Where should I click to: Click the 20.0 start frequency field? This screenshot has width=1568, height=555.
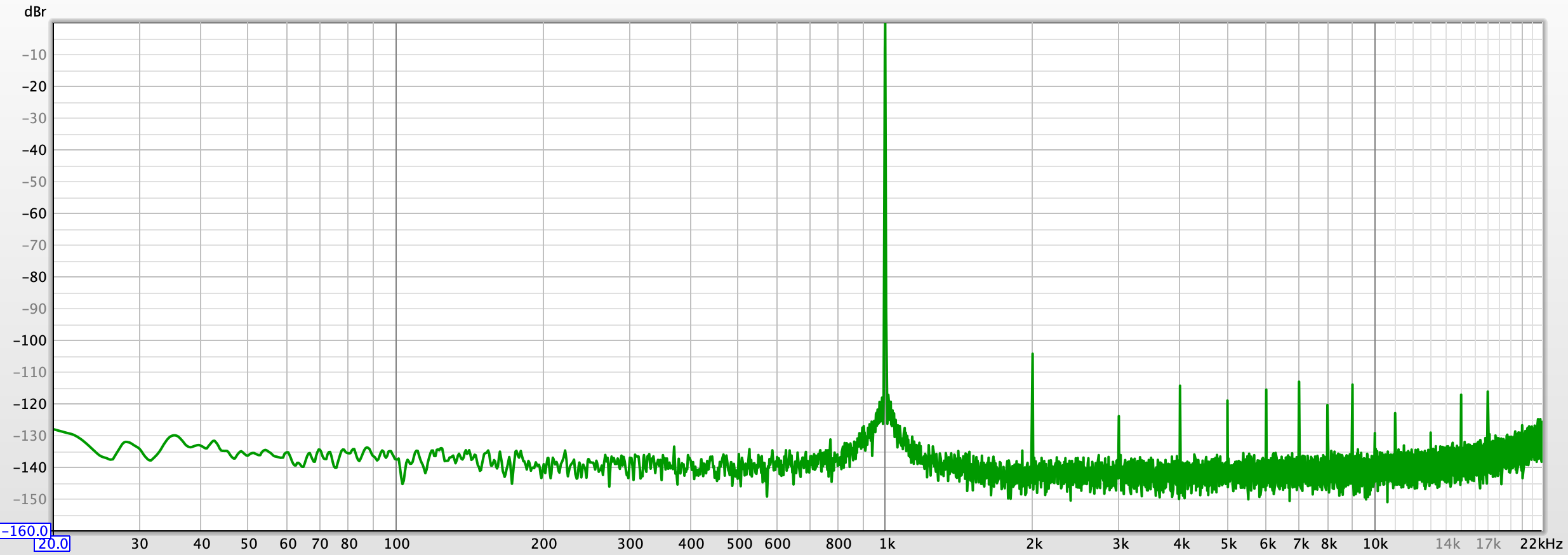coord(52,544)
